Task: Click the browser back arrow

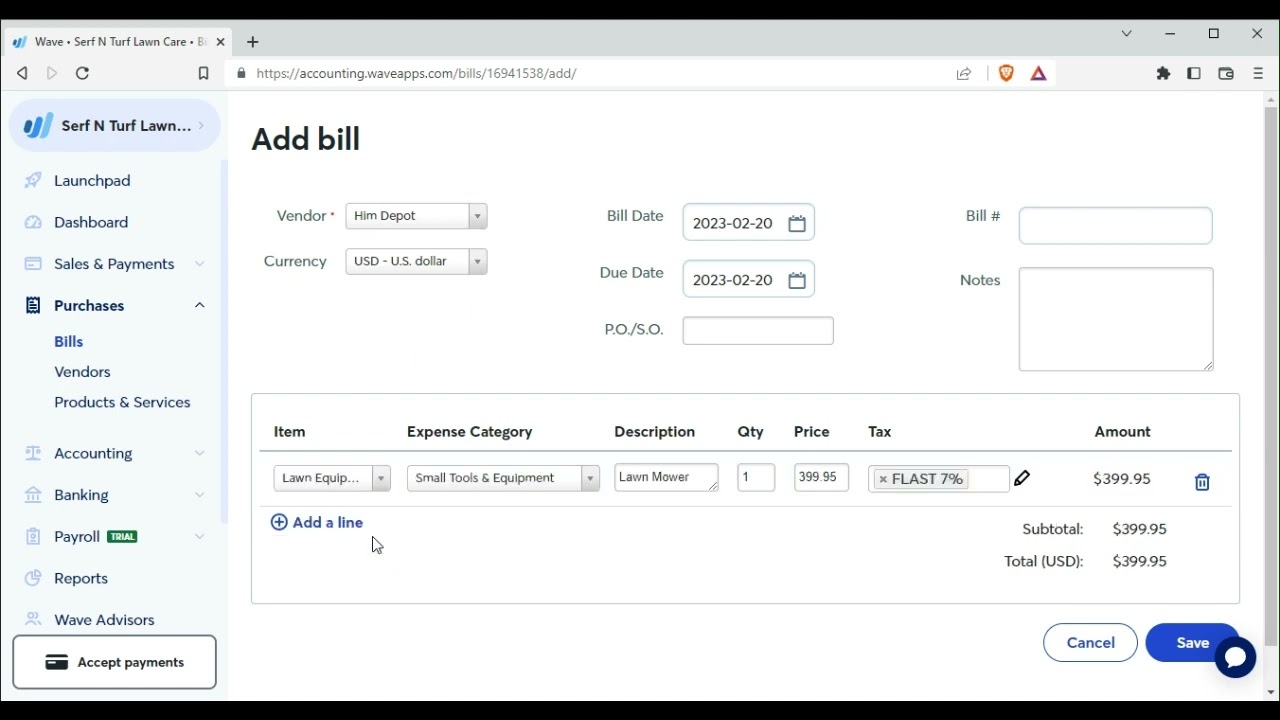Action: [22, 73]
